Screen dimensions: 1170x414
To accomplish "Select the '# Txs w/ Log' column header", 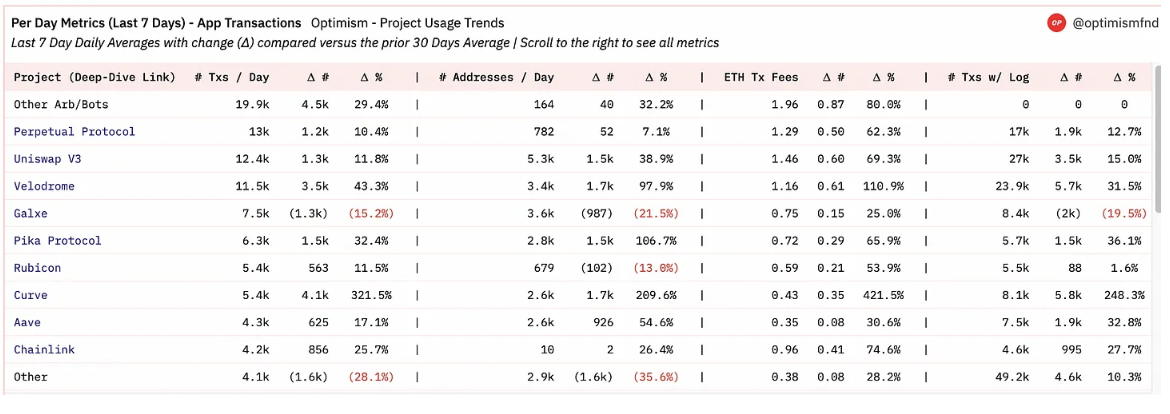I will tap(987, 78).
